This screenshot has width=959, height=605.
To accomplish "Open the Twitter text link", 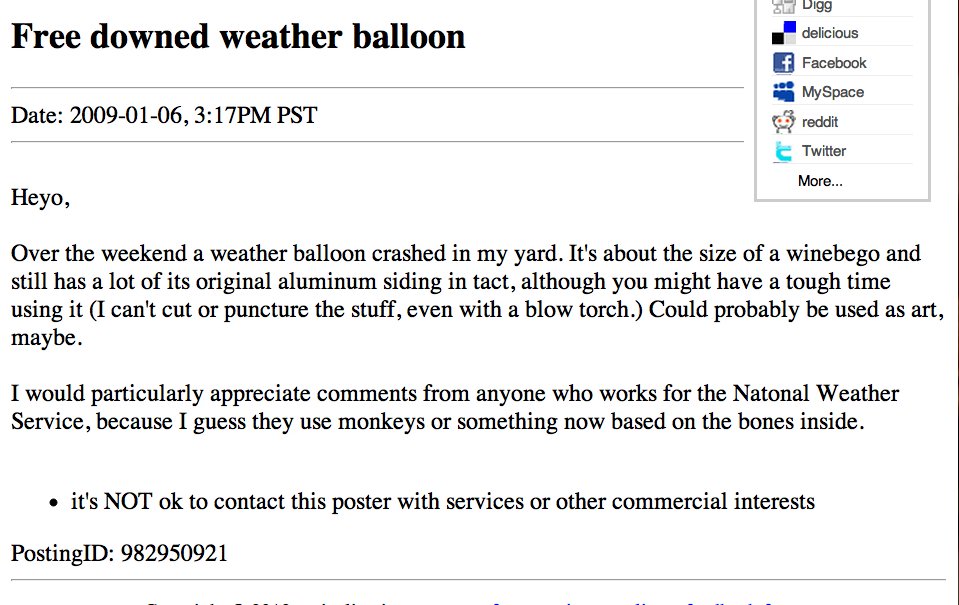I will click(x=824, y=151).
